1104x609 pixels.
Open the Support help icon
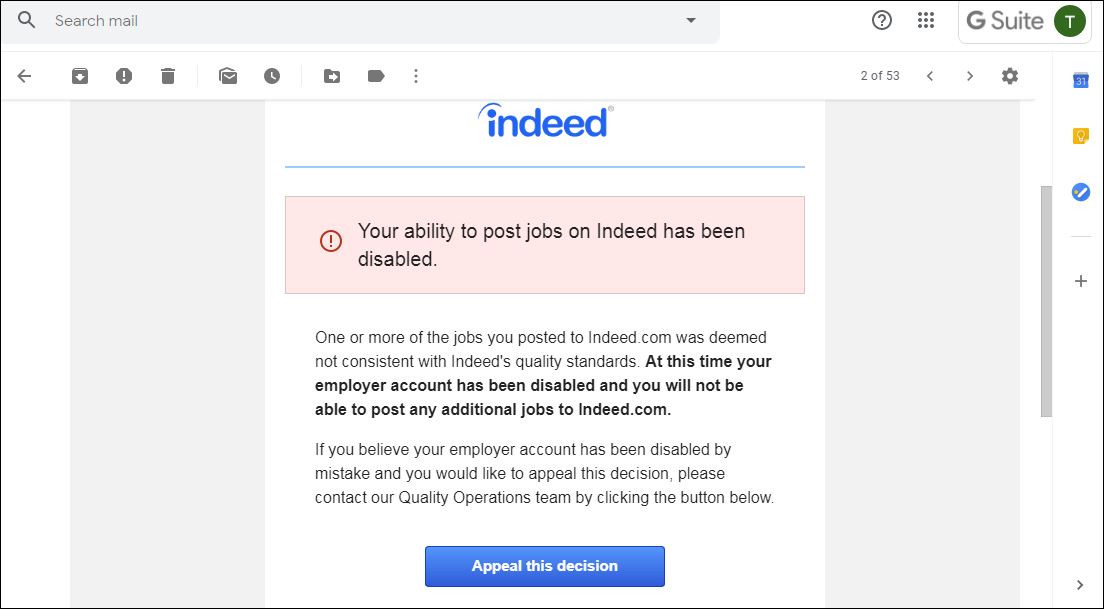coord(882,20)
